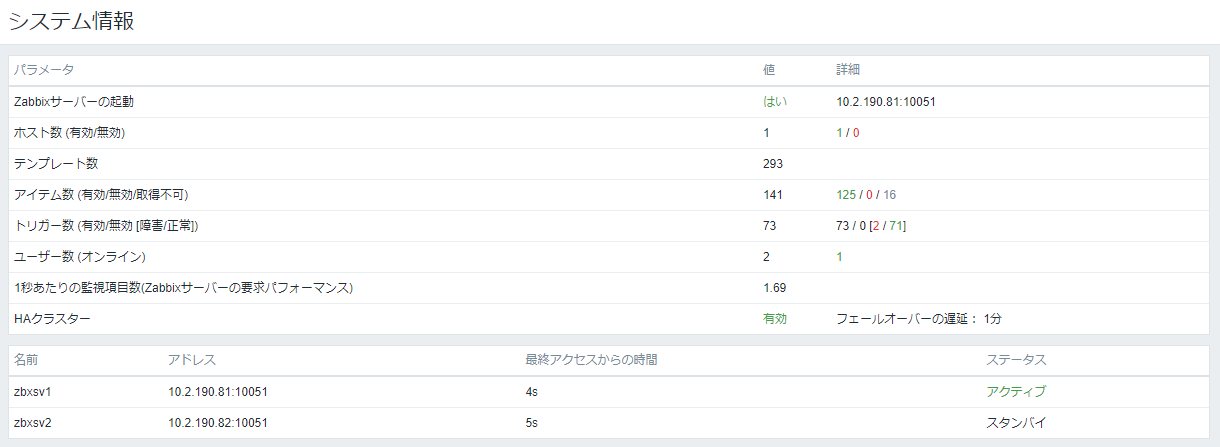Click the システム情報 page title

click(71, 22)
